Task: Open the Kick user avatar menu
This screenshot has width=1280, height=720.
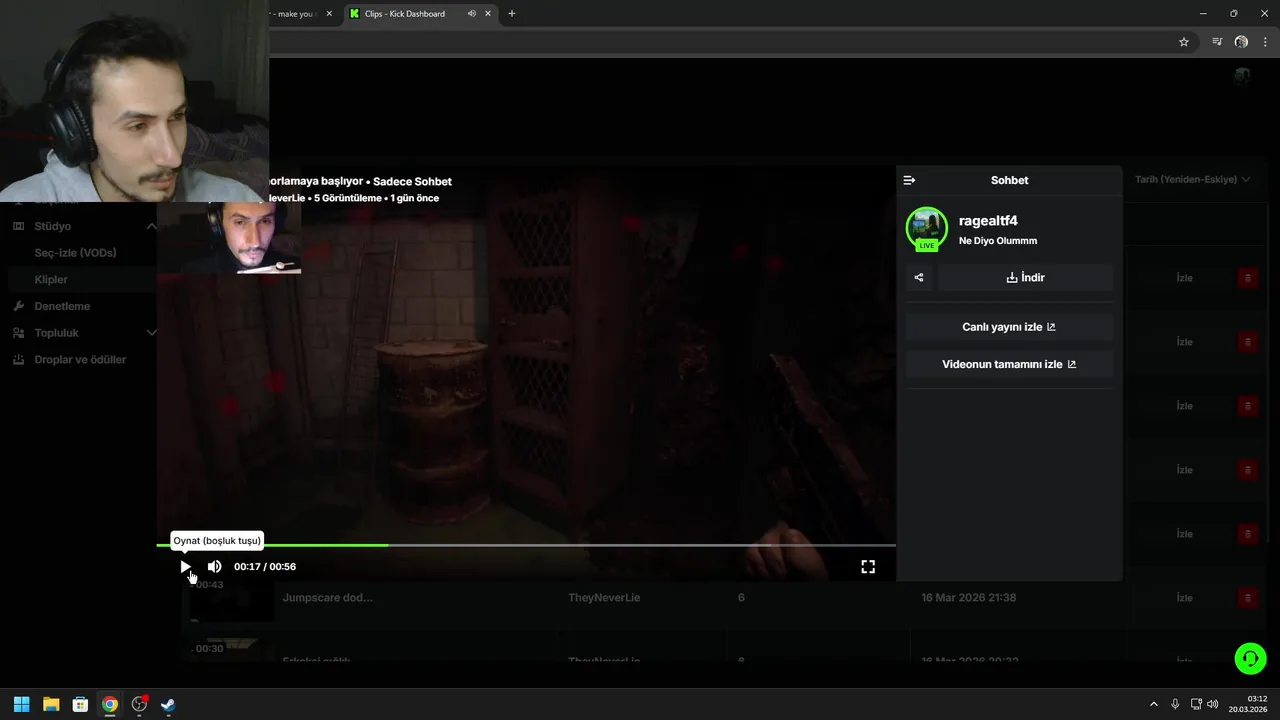Action: 1242,76
